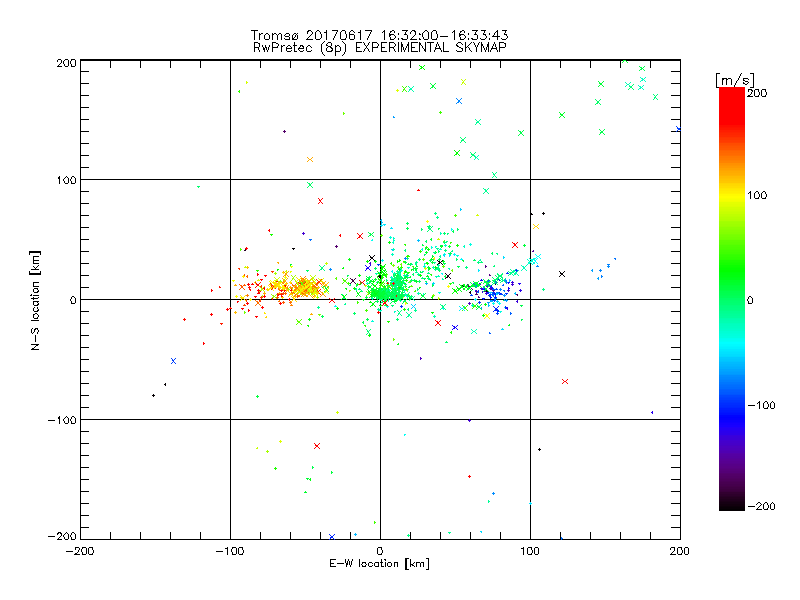Viewport: 800px width, 600px height.
Task: Click the 100 label on the color bar scale
Action: pos(757,195)
